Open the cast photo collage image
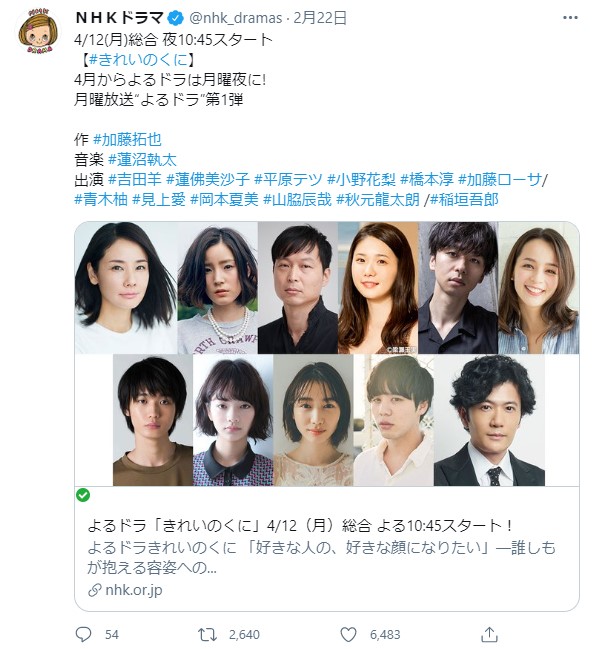 327,354
